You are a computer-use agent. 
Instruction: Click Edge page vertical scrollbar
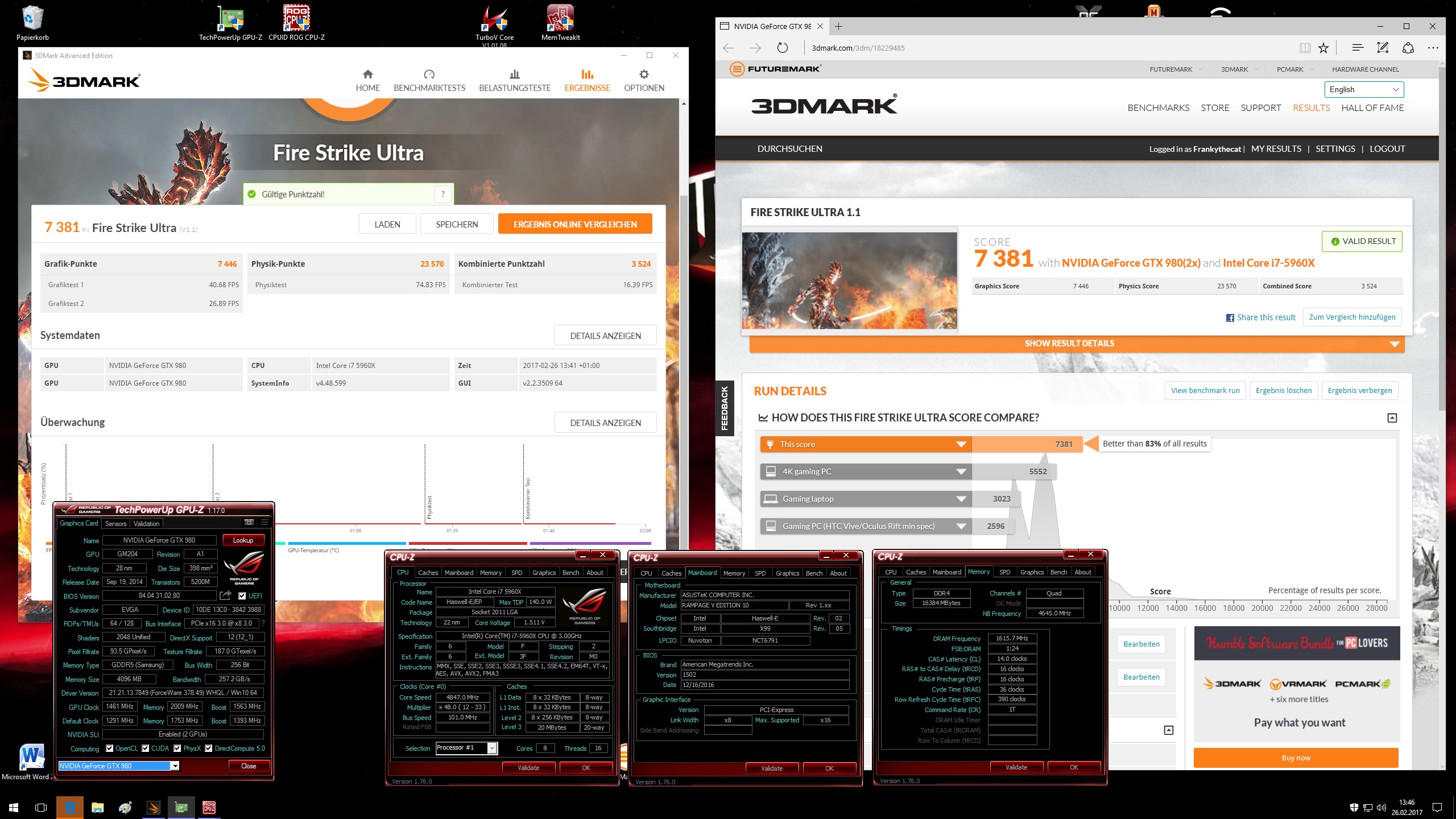tap(1442, 239)
